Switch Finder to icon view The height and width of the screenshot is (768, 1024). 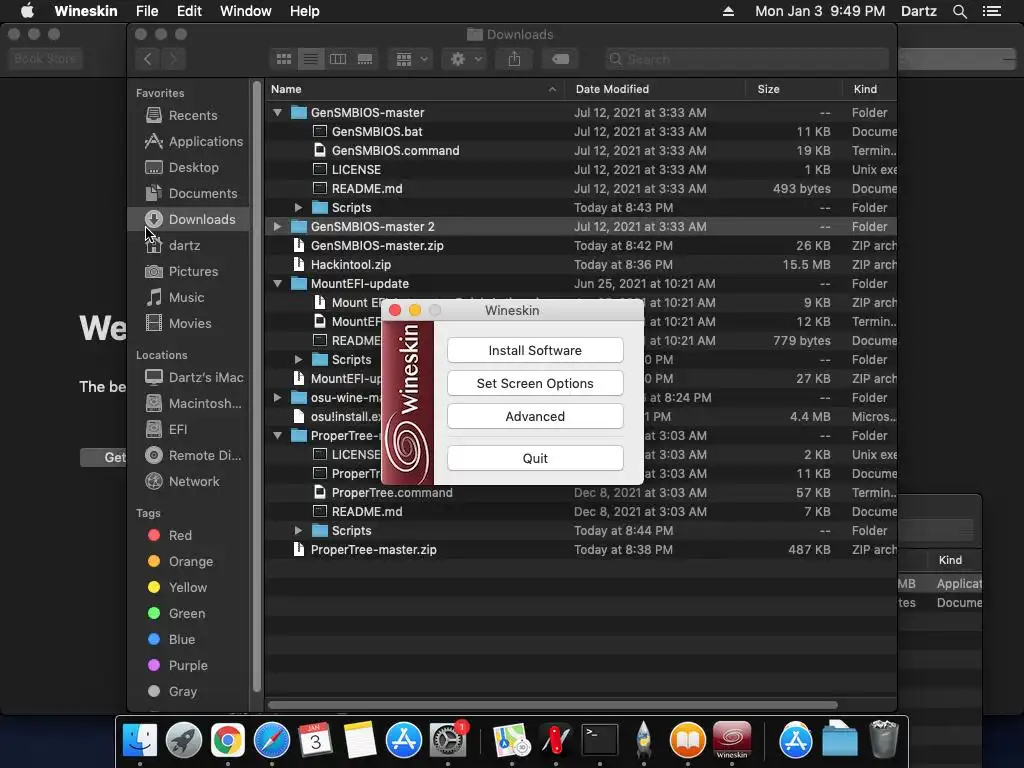(284, 59)
